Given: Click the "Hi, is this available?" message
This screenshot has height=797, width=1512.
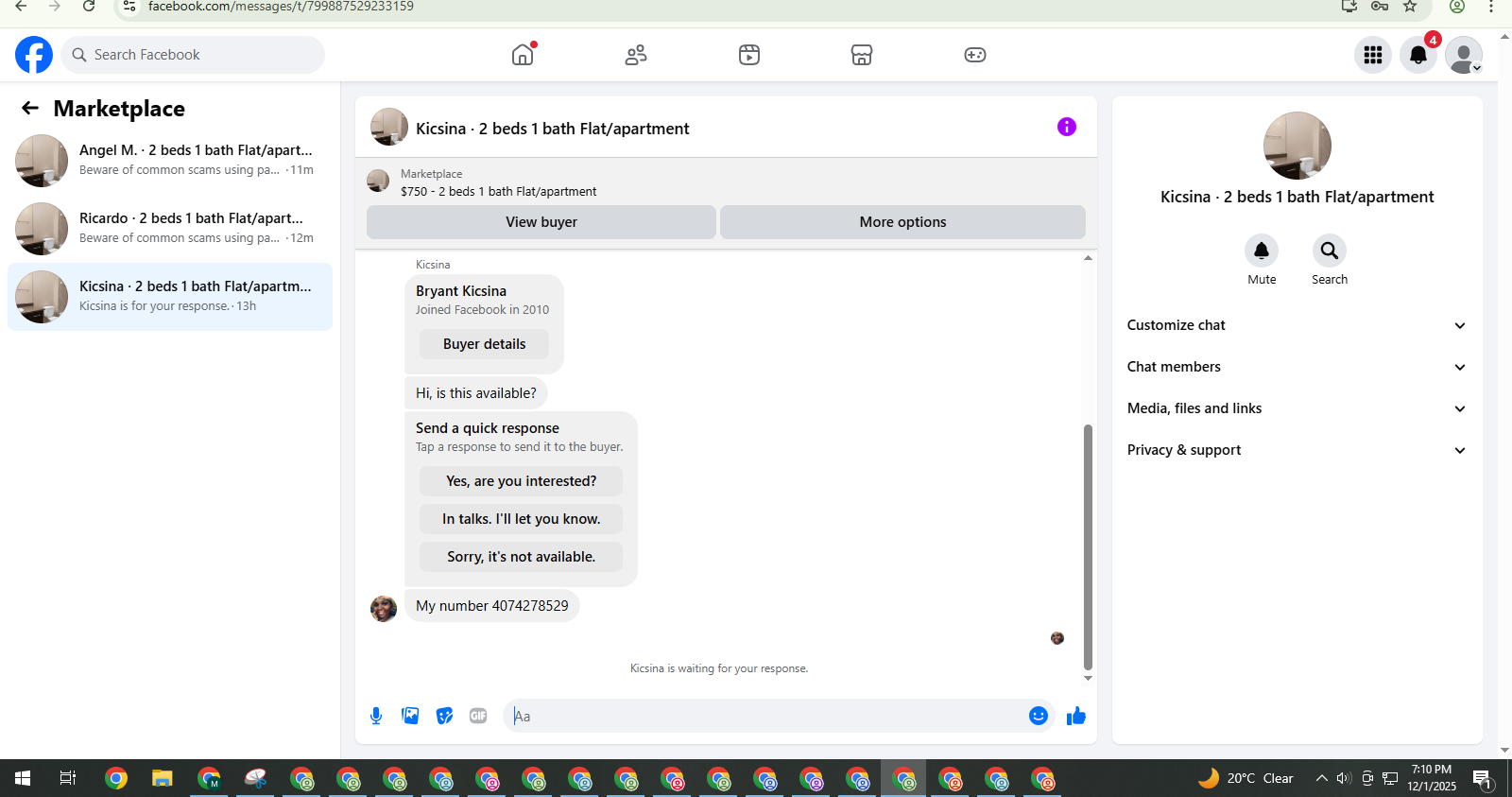Looking at the screenshot, I should coord(476,393).
